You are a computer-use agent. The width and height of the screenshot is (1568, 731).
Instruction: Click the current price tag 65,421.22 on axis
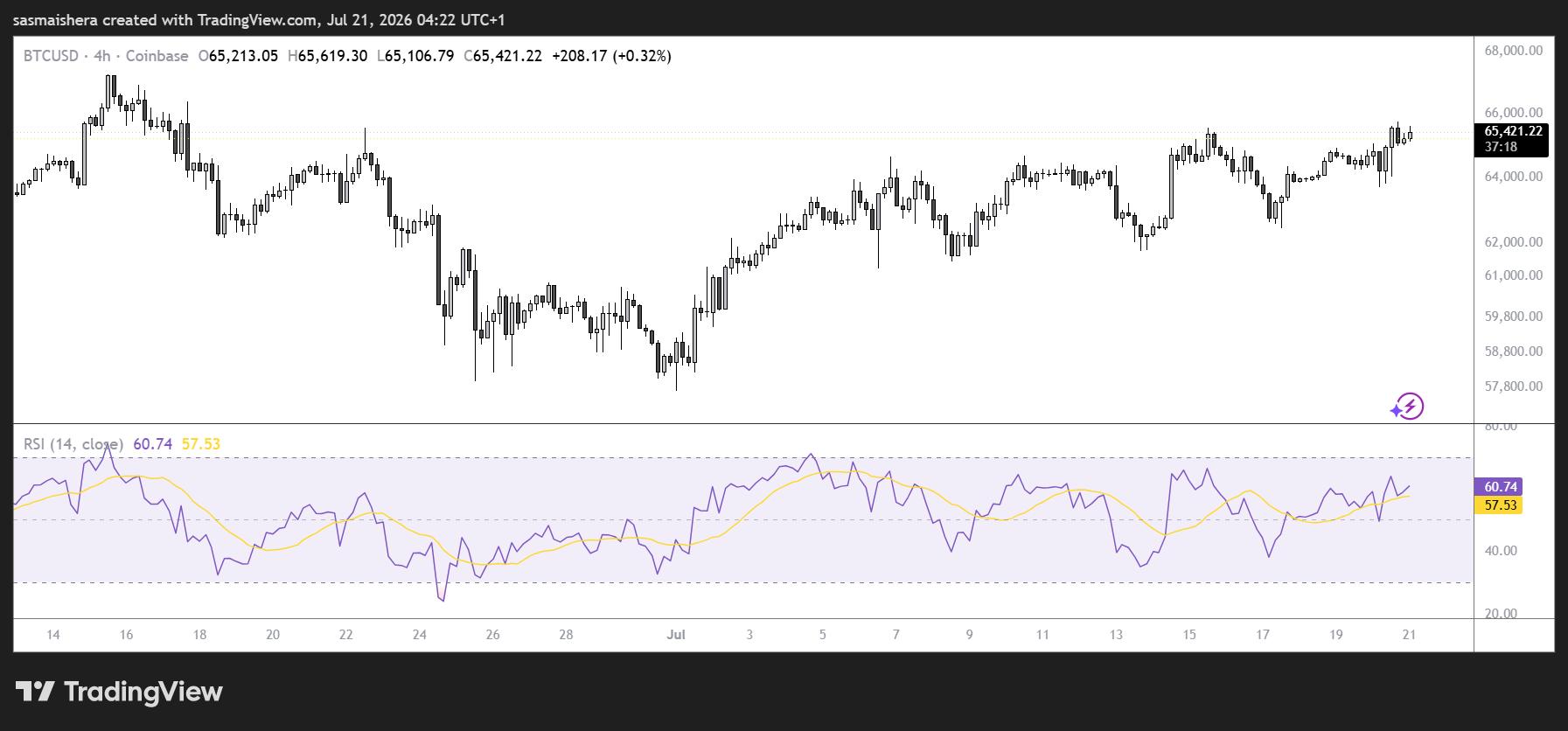(x=1514, y=131)
